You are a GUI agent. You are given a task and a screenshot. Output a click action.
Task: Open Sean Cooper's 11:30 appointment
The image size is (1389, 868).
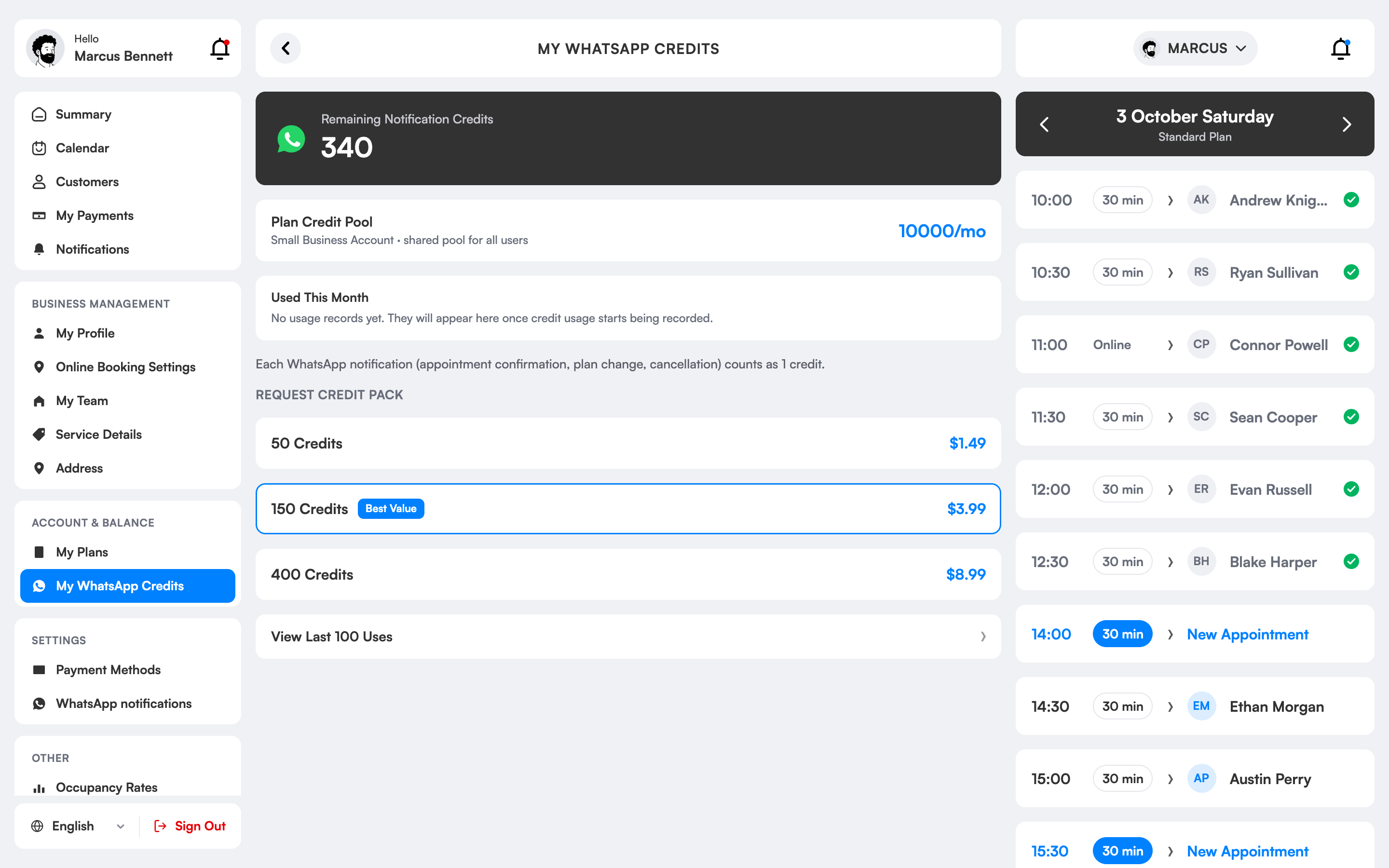(x=1195, y=417)
